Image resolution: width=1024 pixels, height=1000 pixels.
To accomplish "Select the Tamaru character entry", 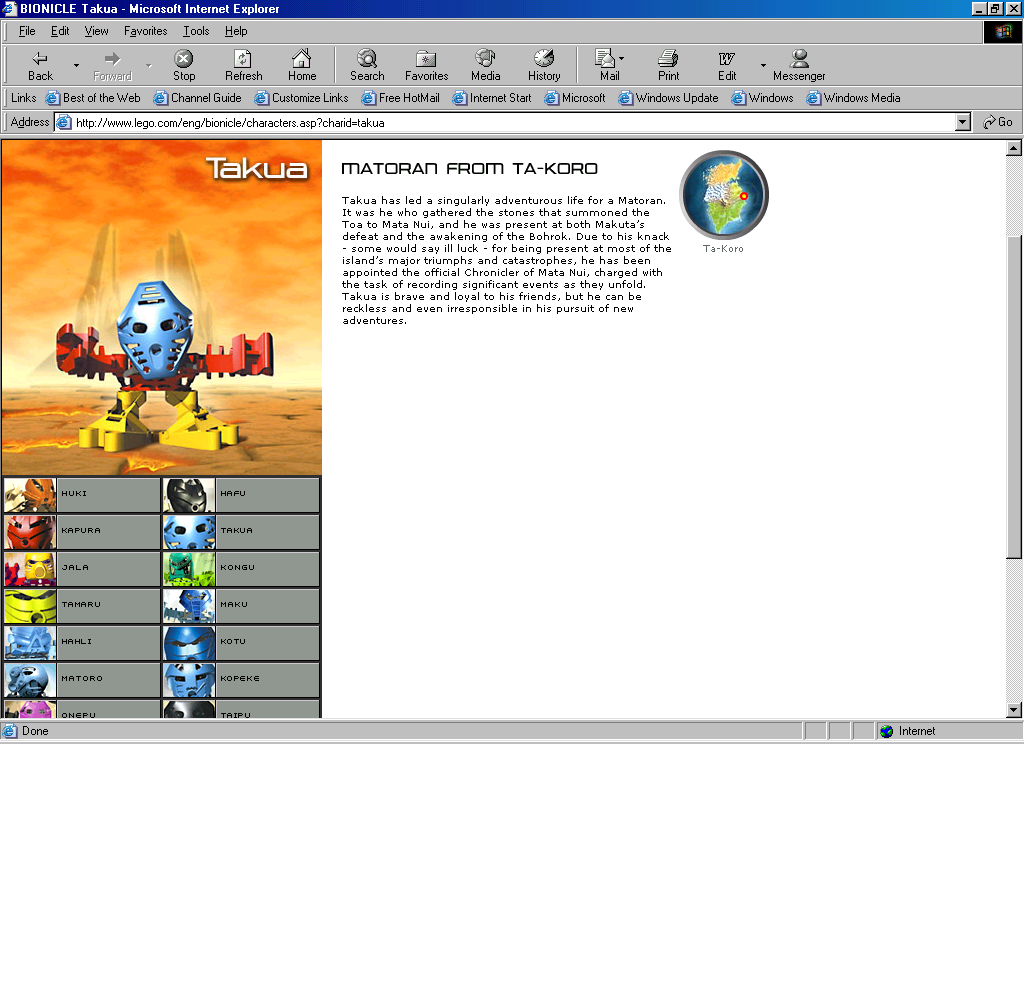I will (82, 605).
